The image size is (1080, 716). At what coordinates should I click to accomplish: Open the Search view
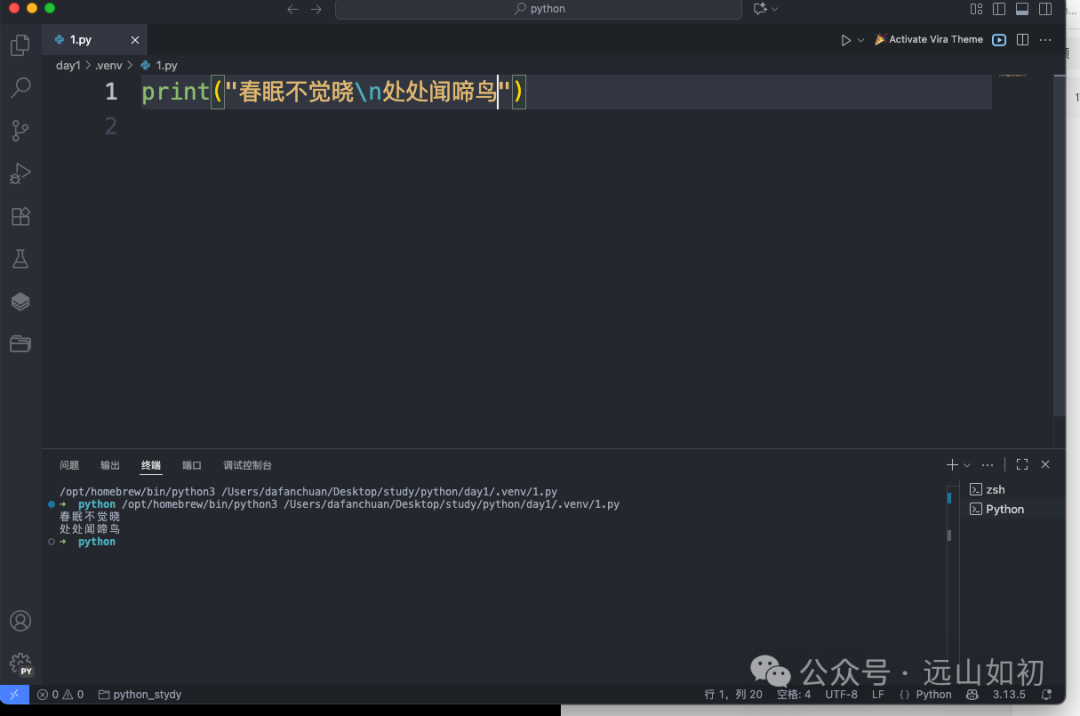click(21, 87)
